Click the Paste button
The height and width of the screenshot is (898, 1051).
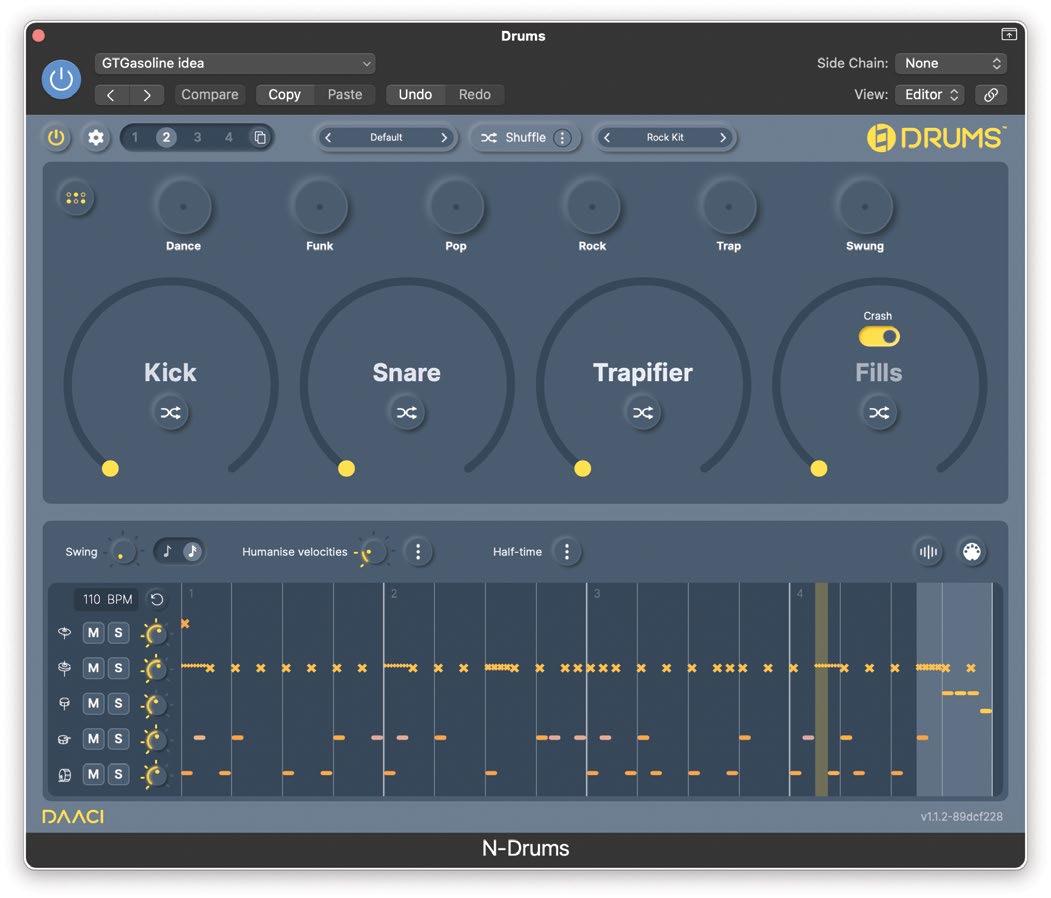[x=345, y=94]
